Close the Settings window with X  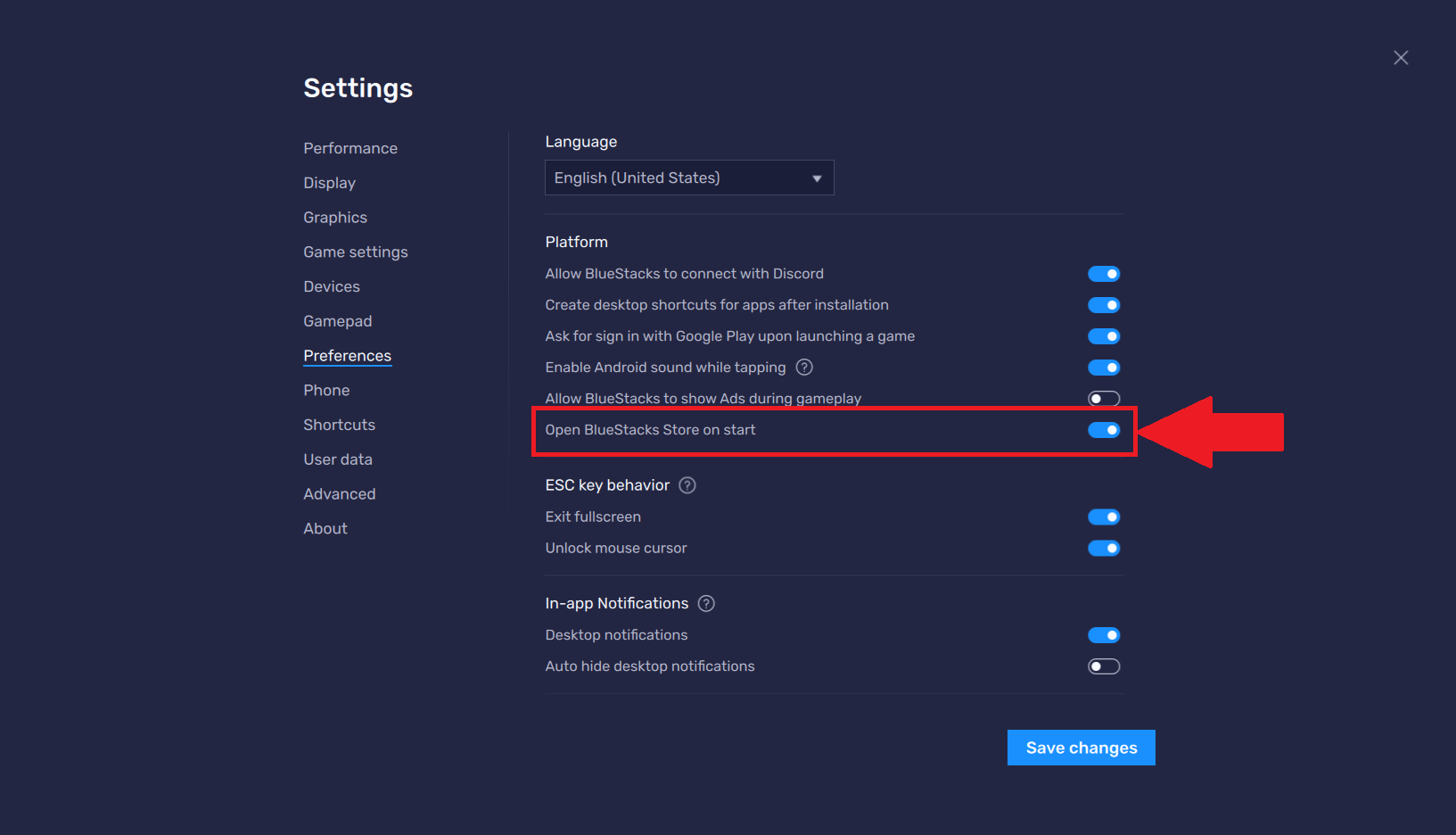click(1401, 58)
